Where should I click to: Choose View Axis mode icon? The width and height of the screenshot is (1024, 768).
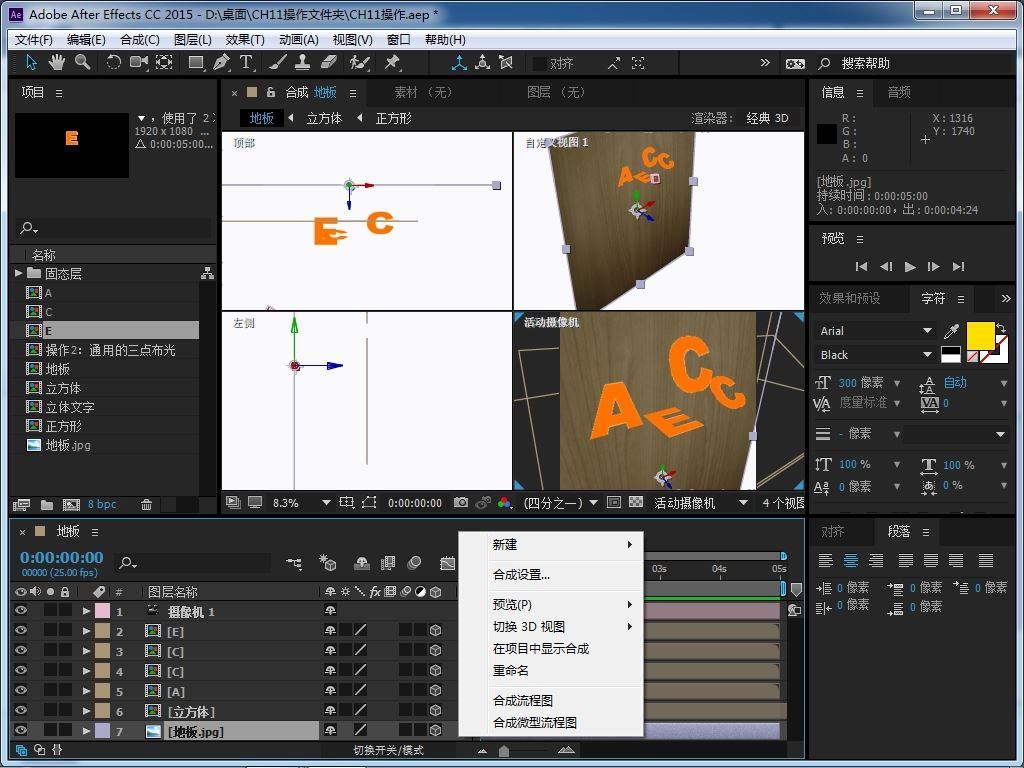[x=506, y=63]
